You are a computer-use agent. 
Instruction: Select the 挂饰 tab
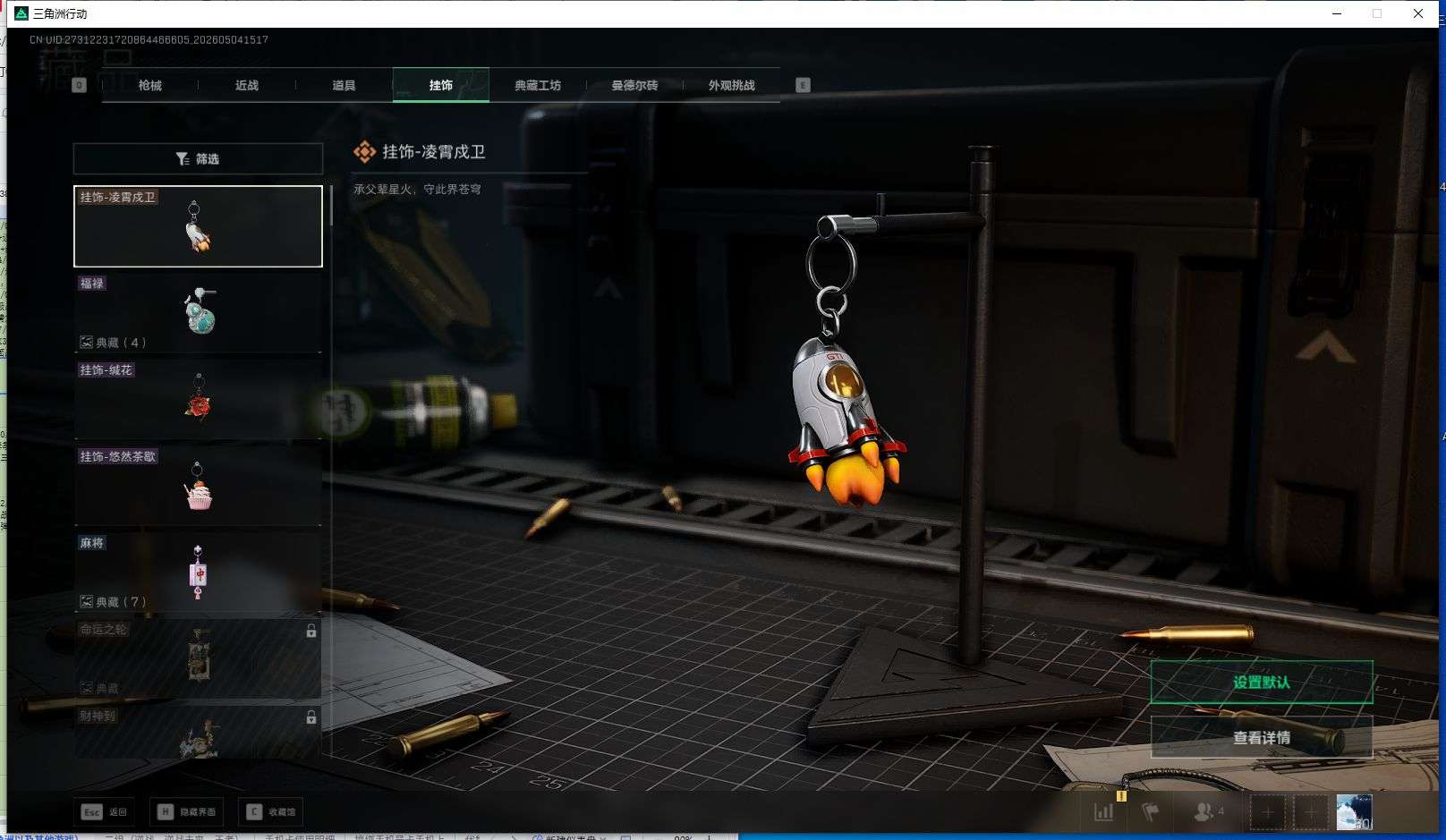[x=441, y=85]
